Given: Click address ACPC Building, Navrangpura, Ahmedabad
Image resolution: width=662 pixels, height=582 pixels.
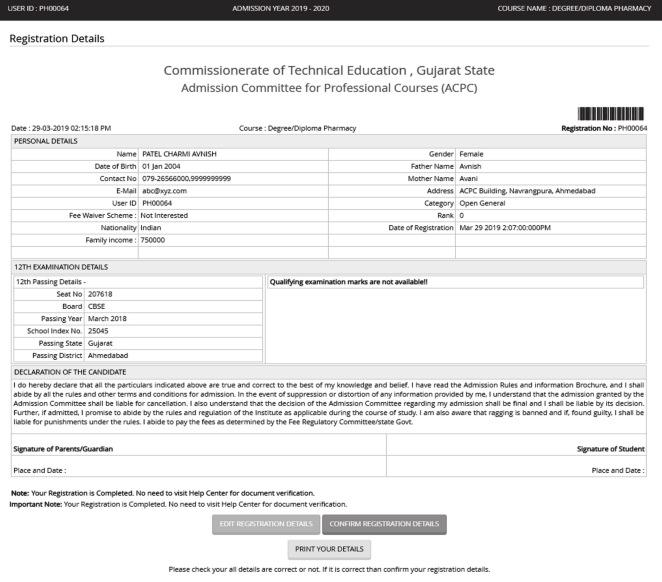Looking at the screenshot, I should 527,191.
